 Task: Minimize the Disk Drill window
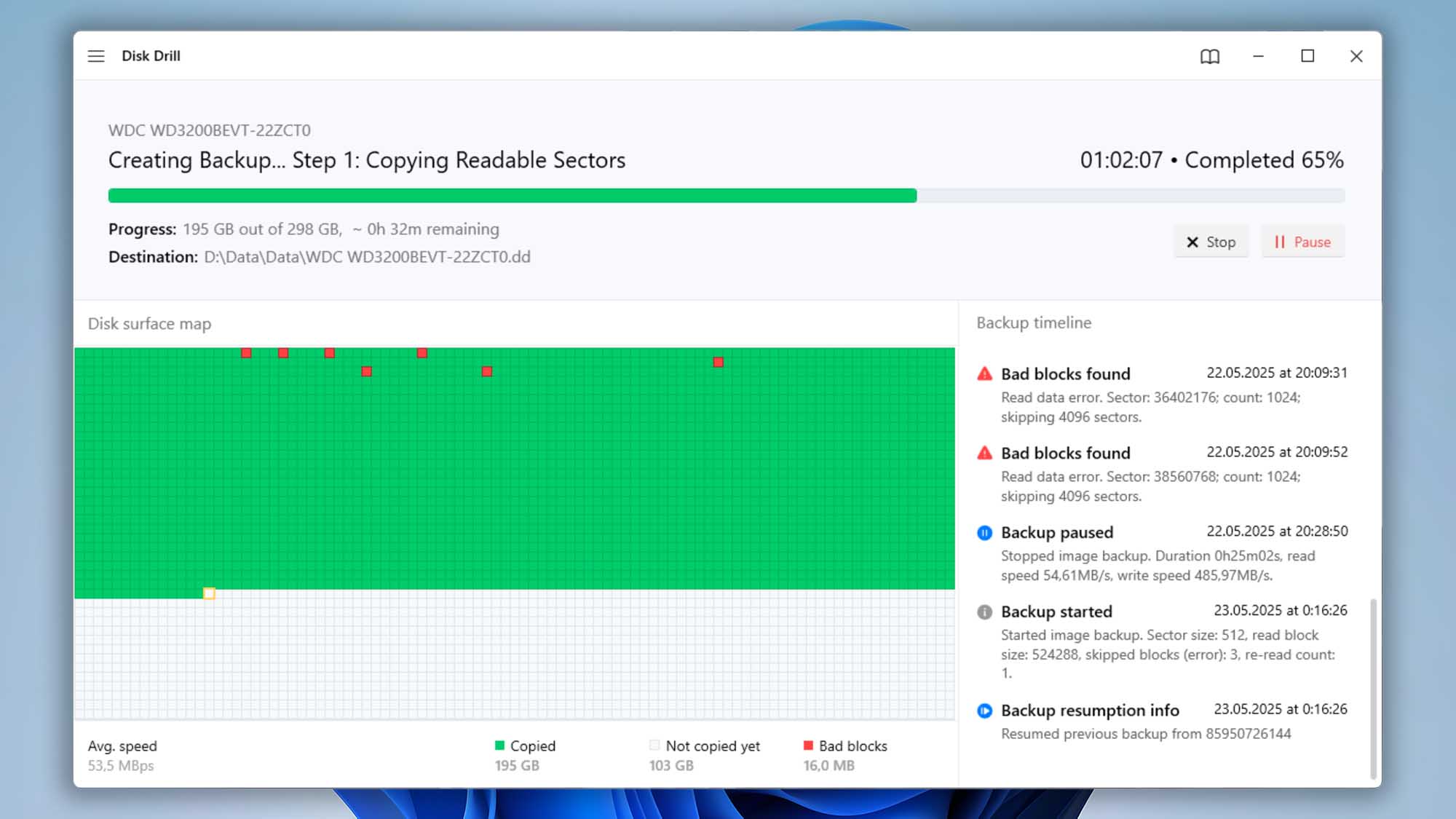[1258, 56]
